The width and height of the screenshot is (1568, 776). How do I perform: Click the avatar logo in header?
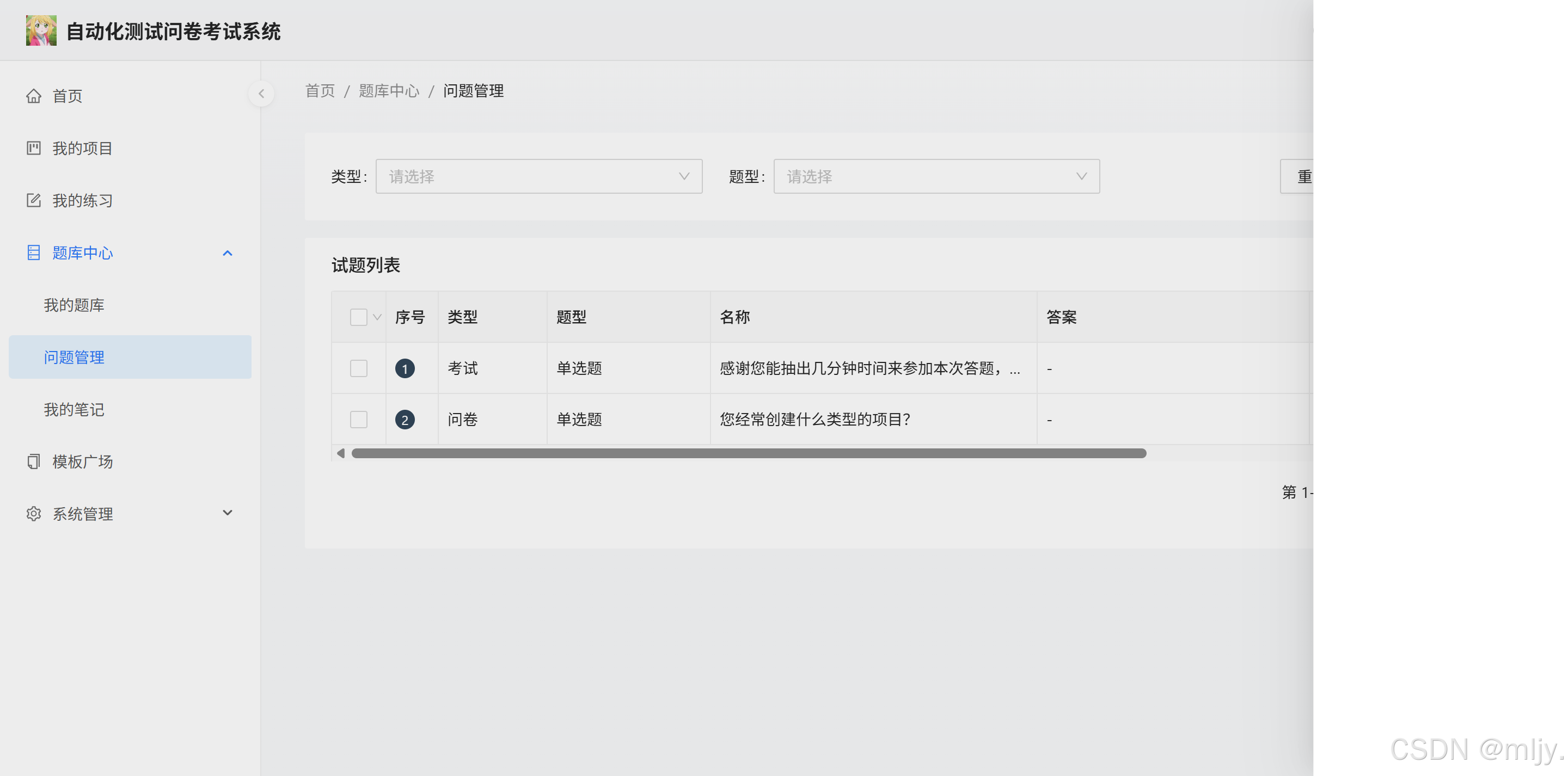41,30
